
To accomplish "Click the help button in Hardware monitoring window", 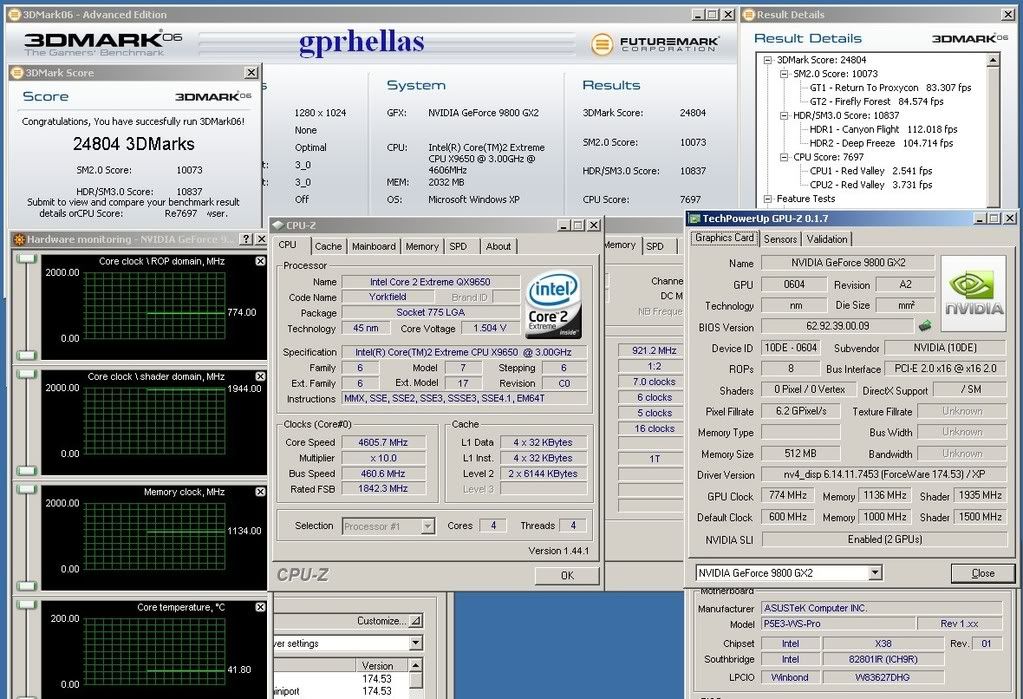I will (x=246, y=239).
